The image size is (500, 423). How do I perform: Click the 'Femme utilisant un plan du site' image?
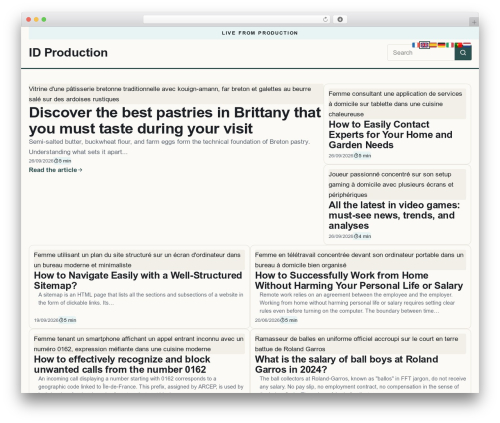[139, 260]
